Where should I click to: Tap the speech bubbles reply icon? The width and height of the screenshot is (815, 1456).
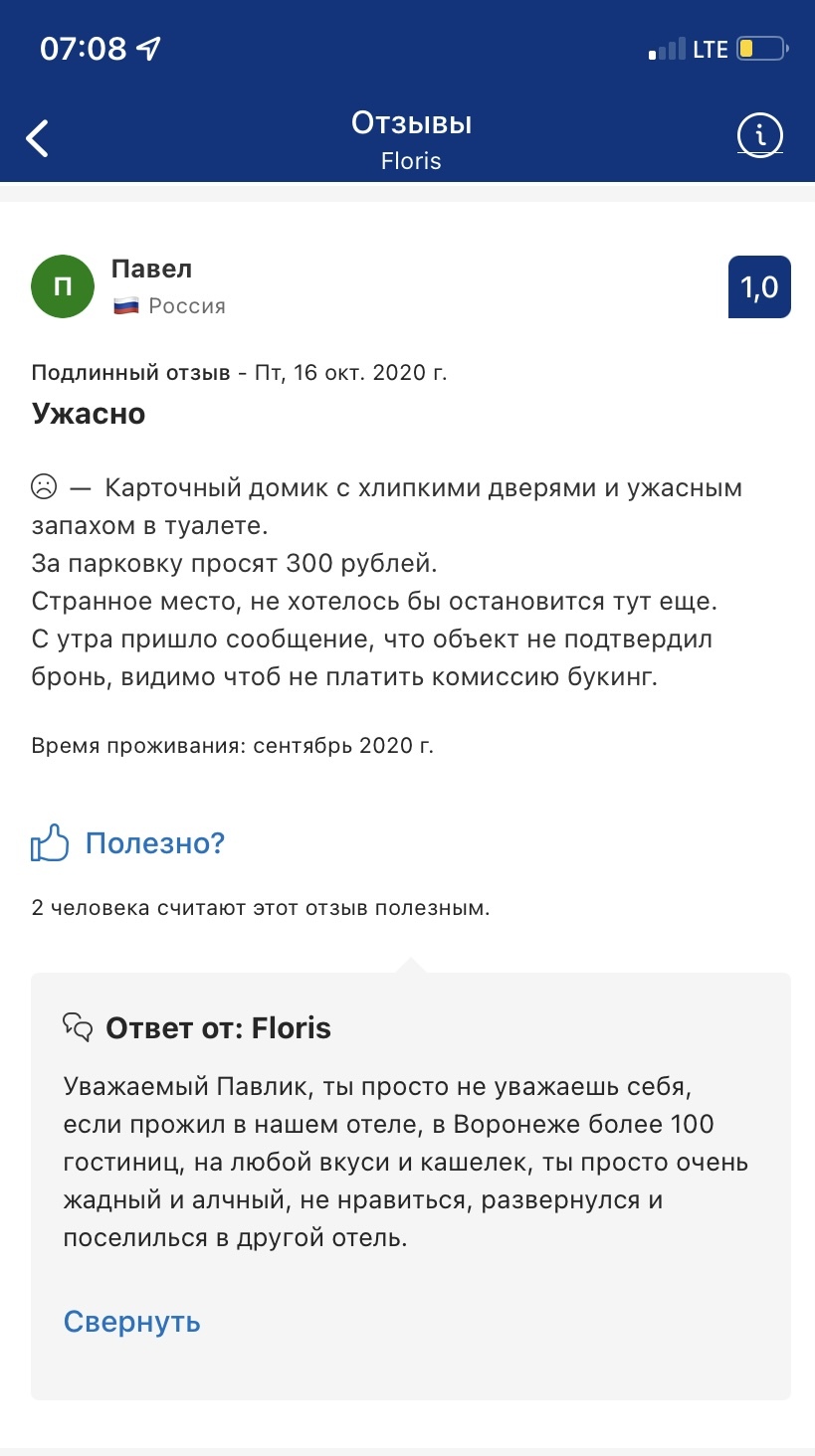[x=78, y=1027]
